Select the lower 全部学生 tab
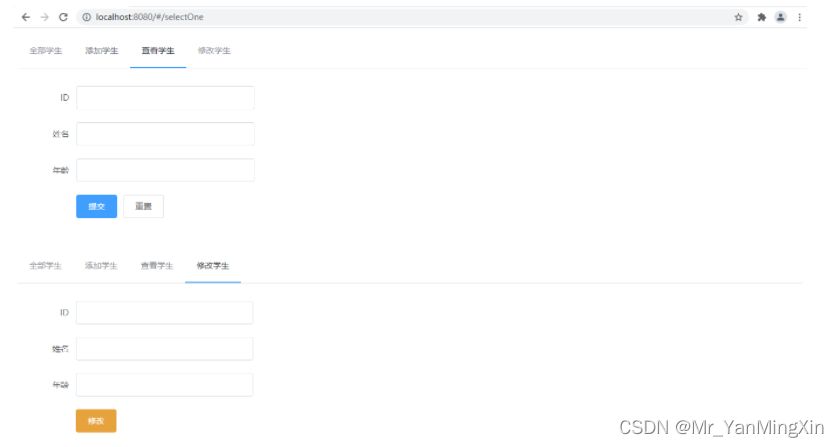 [45, 265]
